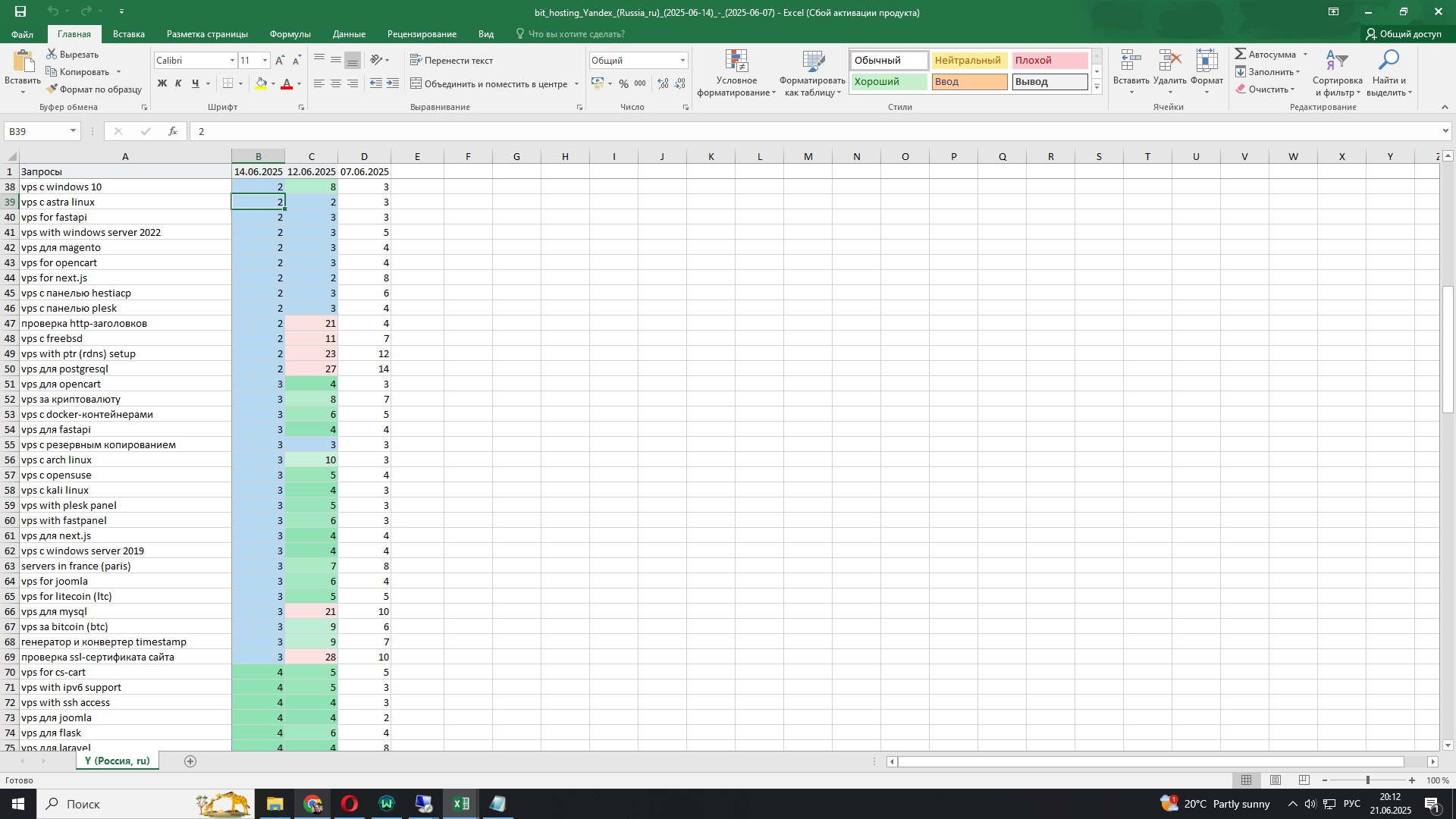Toggle Merge and Center (Объединить и поместить в центре)
This screenshot has height=819, width=1456.
[489, 83]
